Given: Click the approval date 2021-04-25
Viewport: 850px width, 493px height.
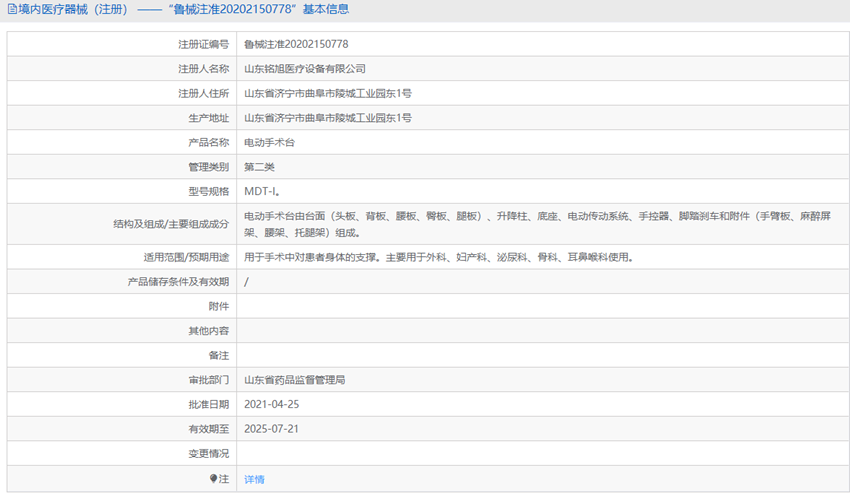Looking at the screenshot, I should click(272, 404).
